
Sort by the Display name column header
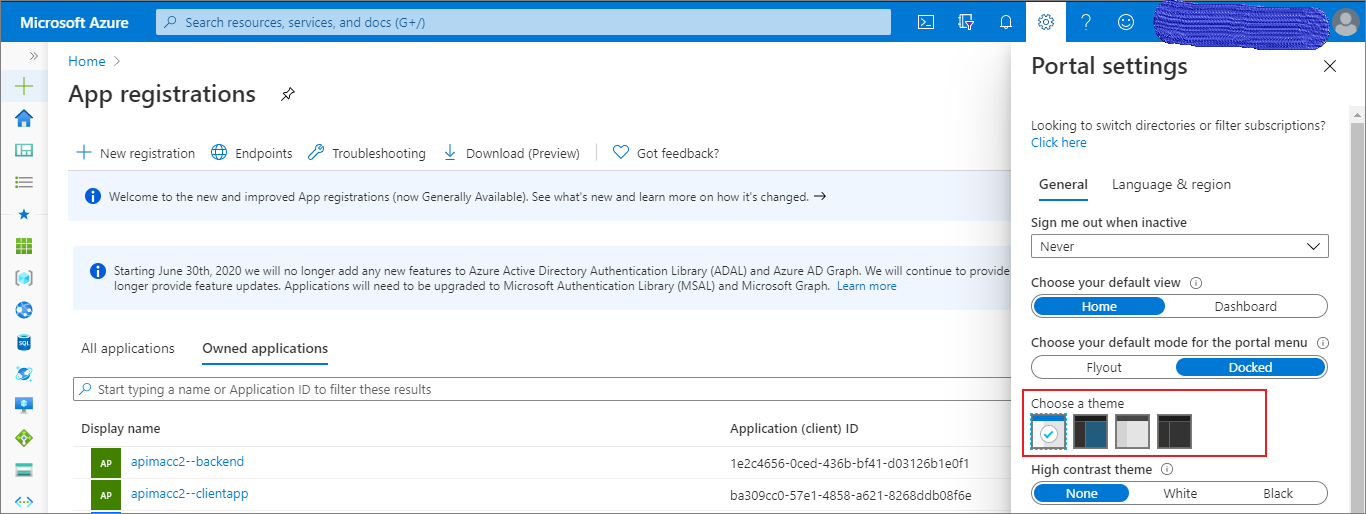[x=121, y=428]
